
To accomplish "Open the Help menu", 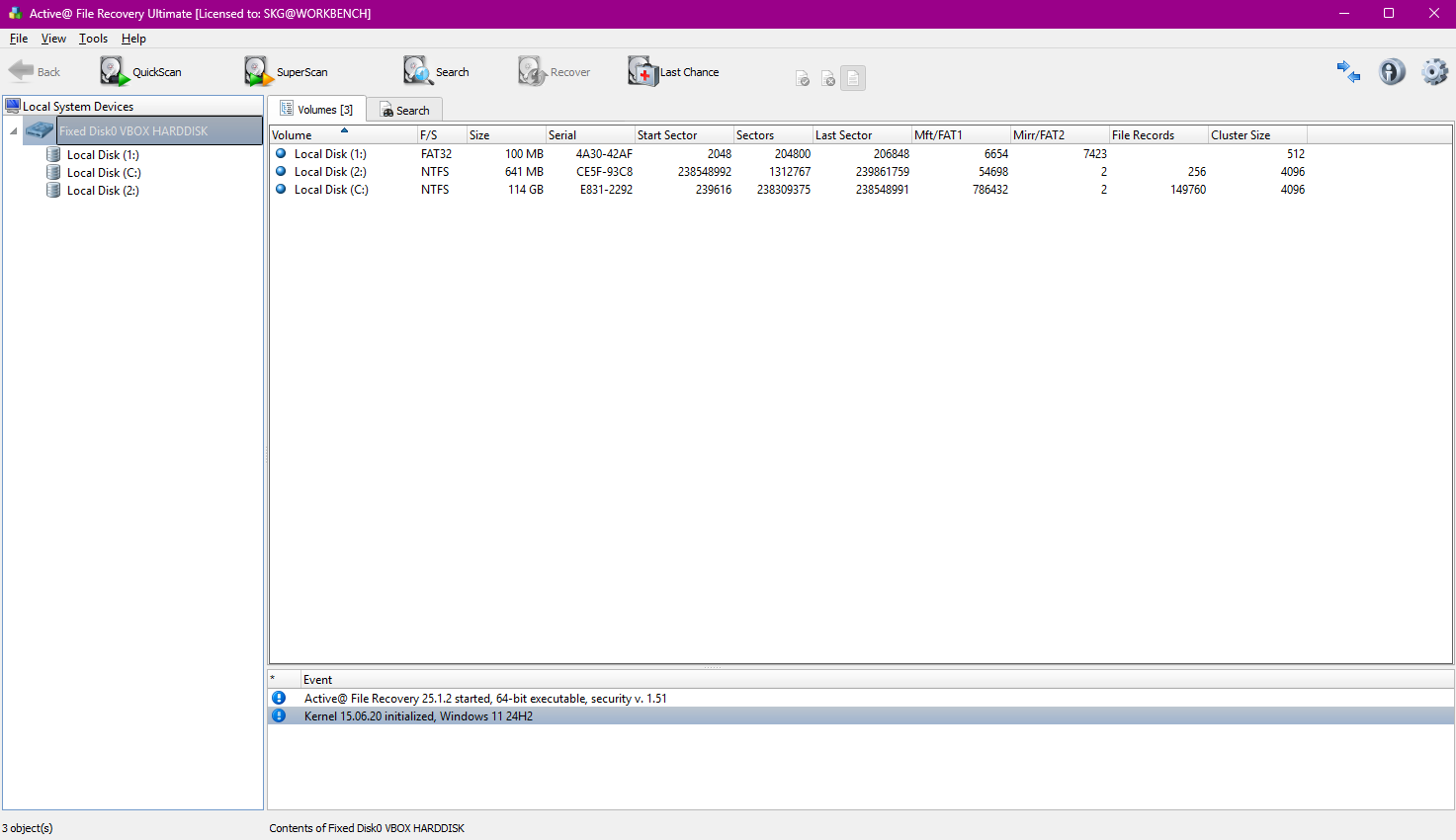I will [133, 39].
